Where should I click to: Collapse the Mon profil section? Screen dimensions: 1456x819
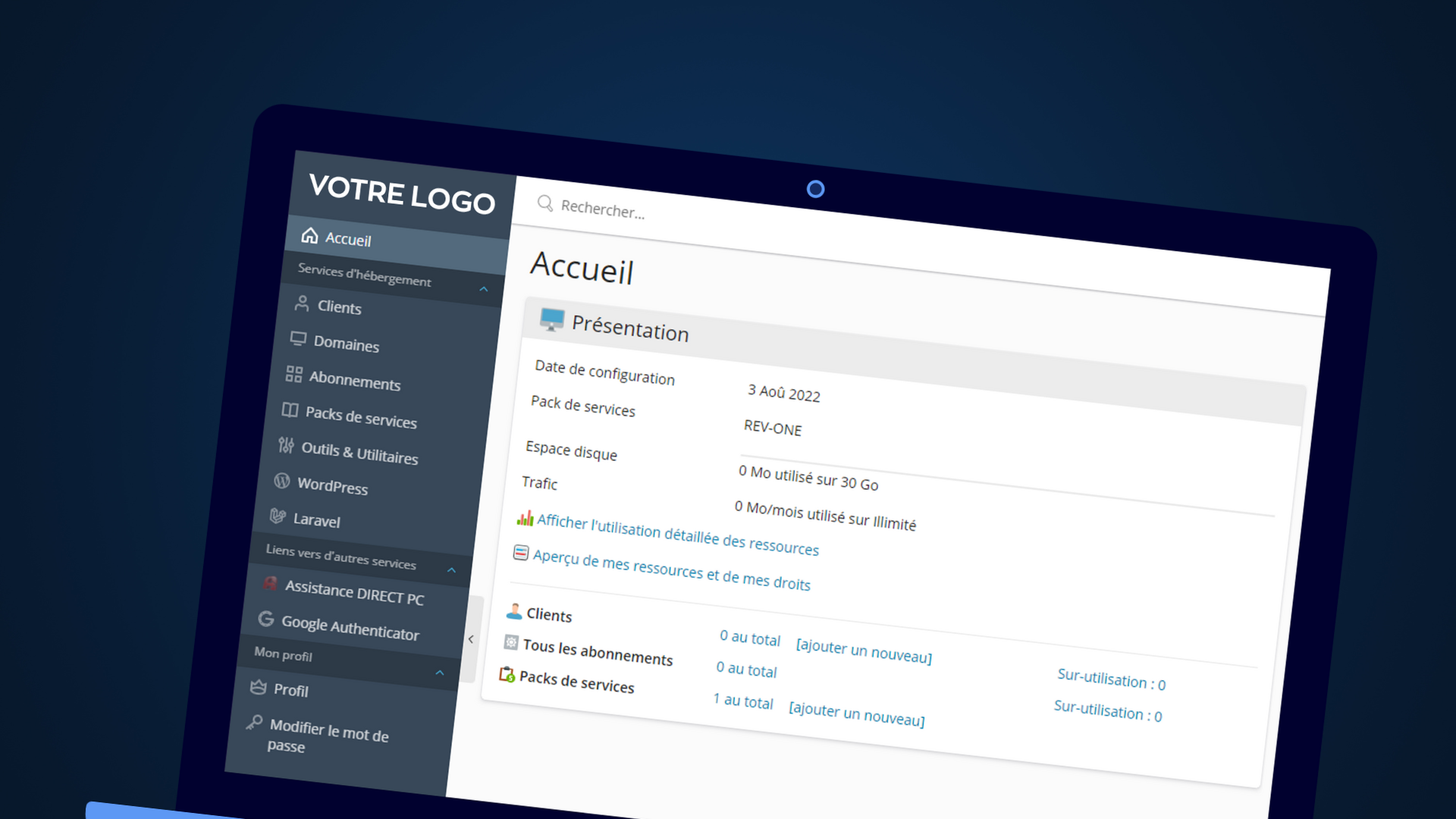click(439, 673)
